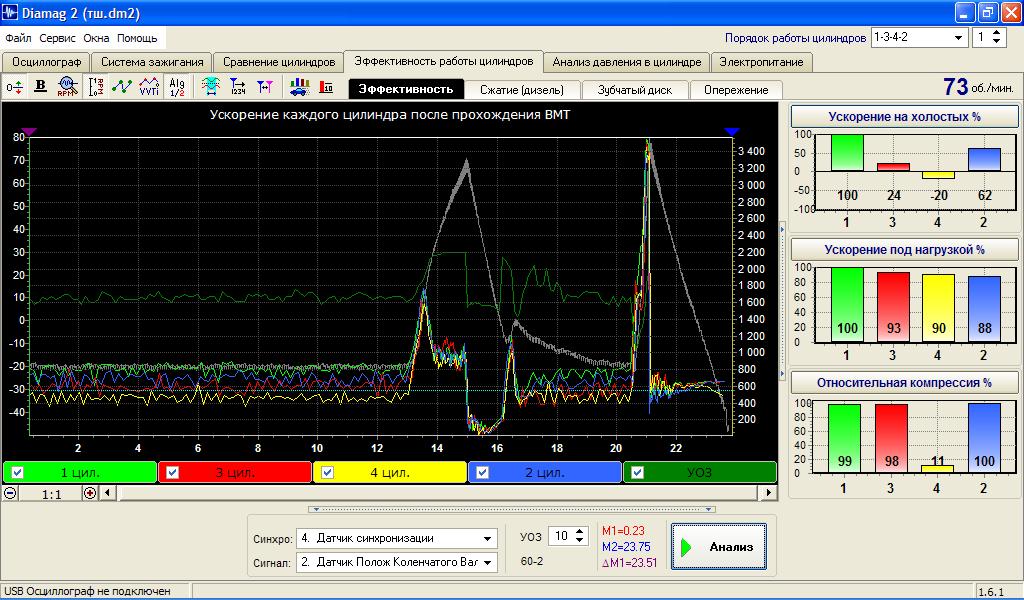Click the horizontal scrollbar right arrow
The image size is (1024, 600).
[x=770, y=493]
